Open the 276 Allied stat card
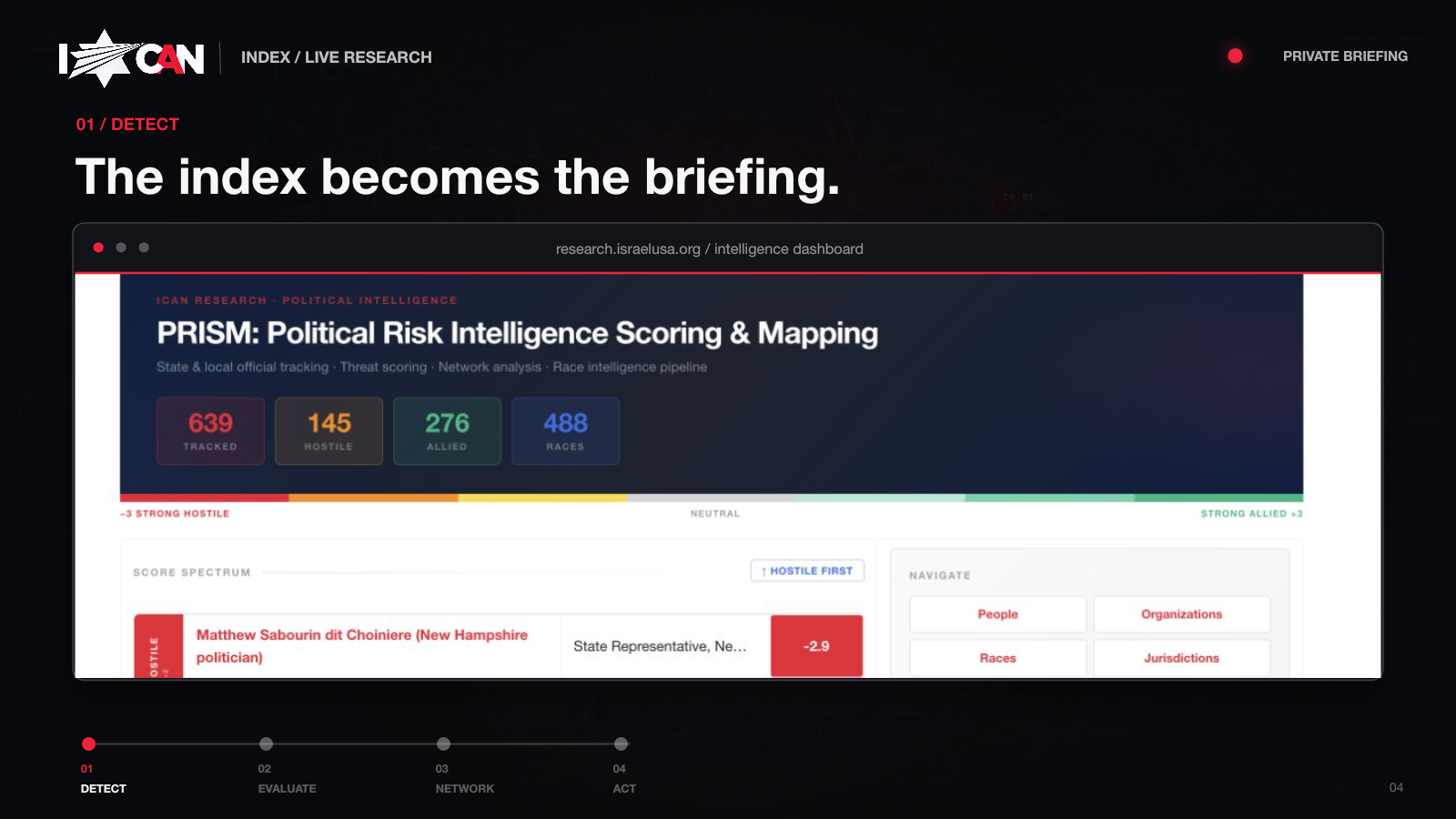Screen dimensions: 1456x819 click(x=447, y=431)
